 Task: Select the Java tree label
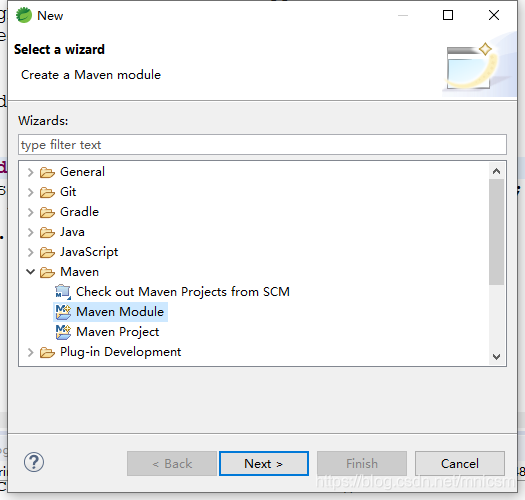[x=72, y=232]
